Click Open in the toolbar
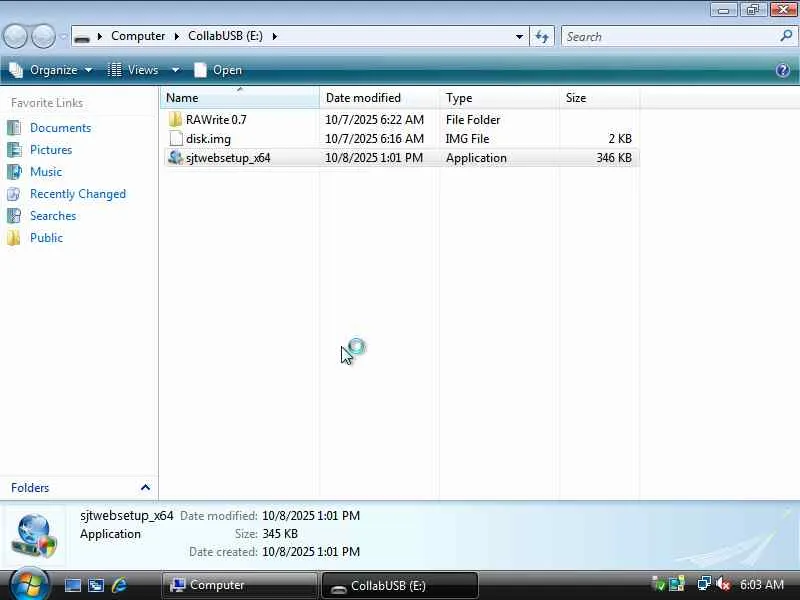Screen dimensions: 800x600 [218, 70]
